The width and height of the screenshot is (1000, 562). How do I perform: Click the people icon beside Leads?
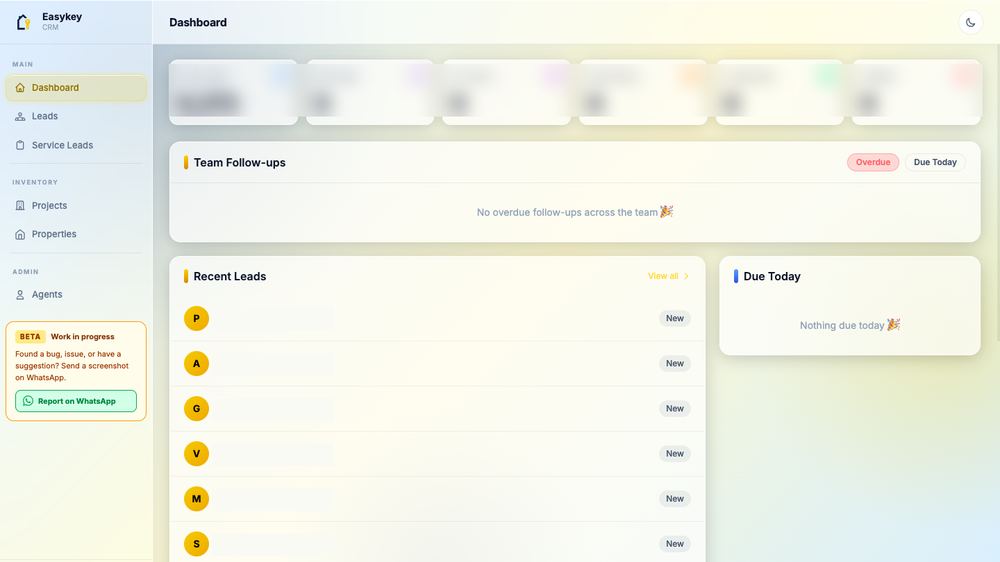[20, 116]
